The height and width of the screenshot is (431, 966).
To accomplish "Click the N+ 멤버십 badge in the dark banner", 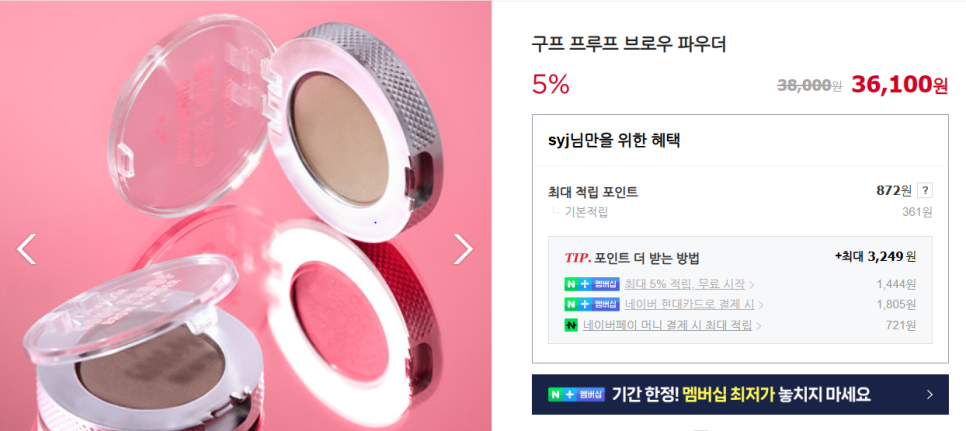I will 577,395.
